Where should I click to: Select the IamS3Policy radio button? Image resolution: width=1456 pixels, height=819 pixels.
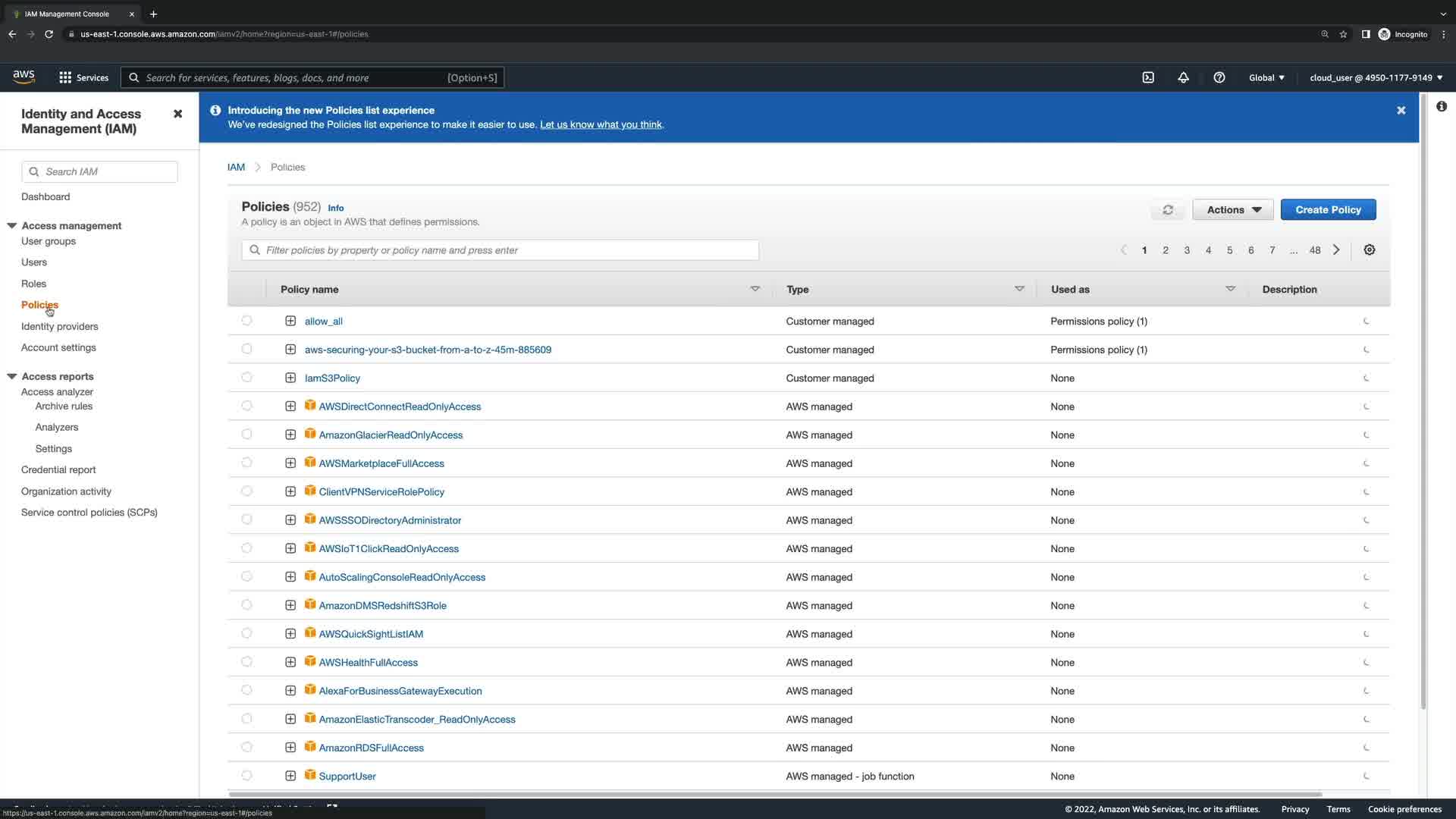coord(246,378)
